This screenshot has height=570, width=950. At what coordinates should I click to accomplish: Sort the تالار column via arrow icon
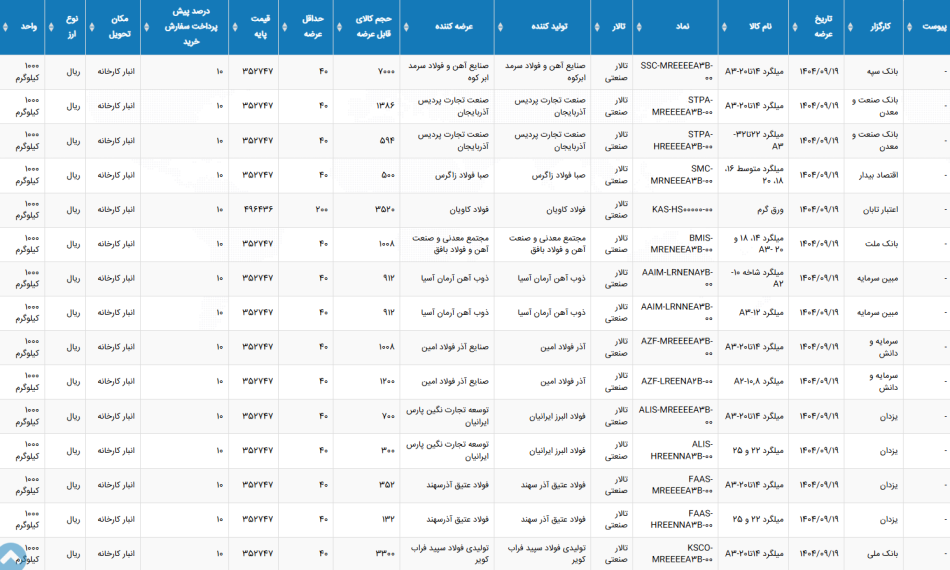click(x=597, y=27)
